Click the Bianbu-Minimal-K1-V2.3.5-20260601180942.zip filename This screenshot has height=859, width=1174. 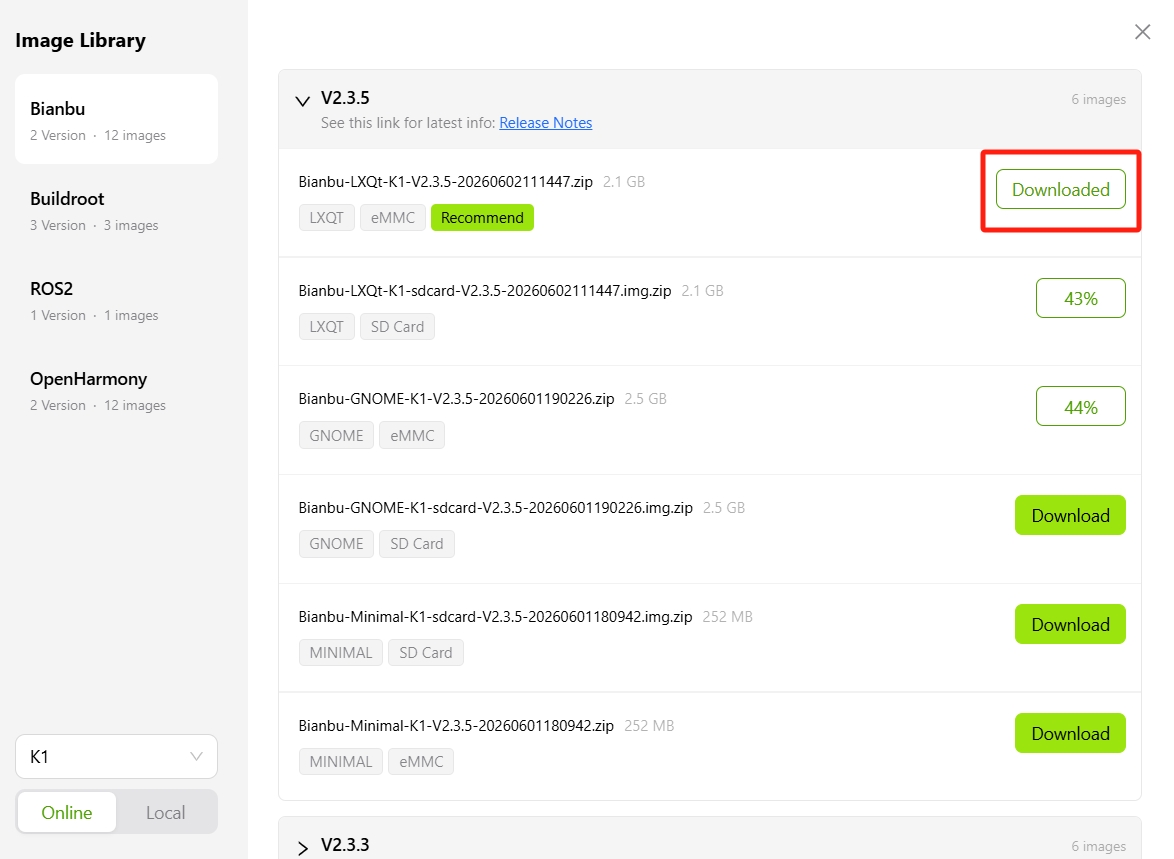coord(456,726)
